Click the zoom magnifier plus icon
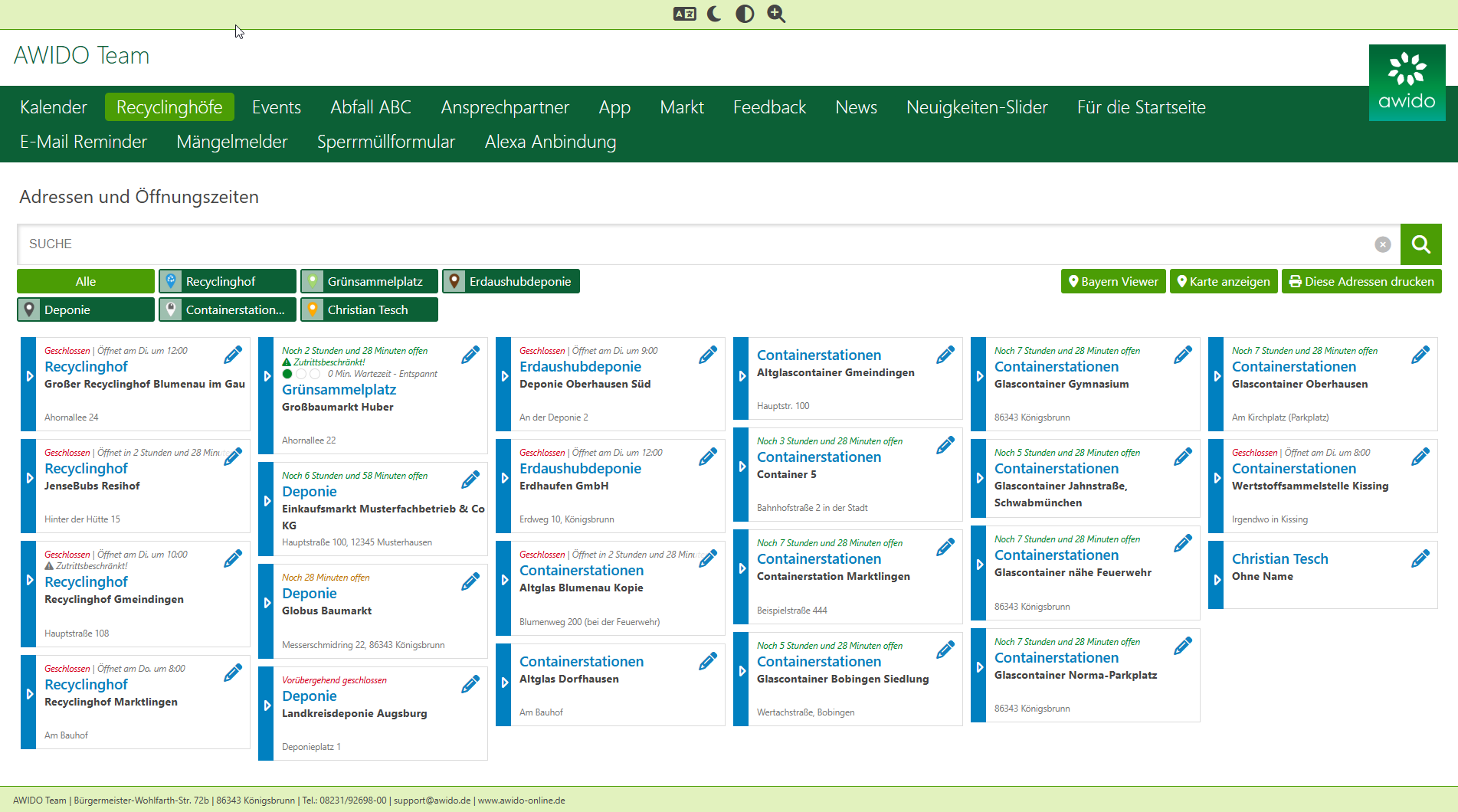Screen dimensions: 1458x812 [x=776, y=14]
